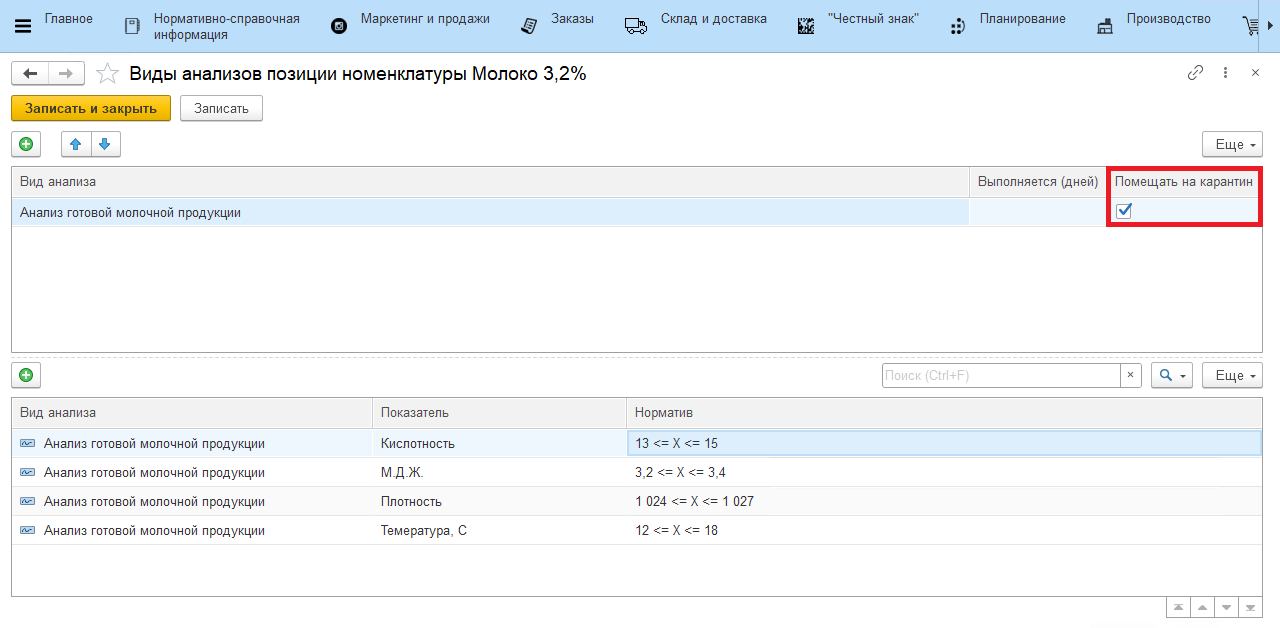Screen dimensions: 1280x628
Task: Open the hamburger main menu icon
Action: click(x=23, y=26)
